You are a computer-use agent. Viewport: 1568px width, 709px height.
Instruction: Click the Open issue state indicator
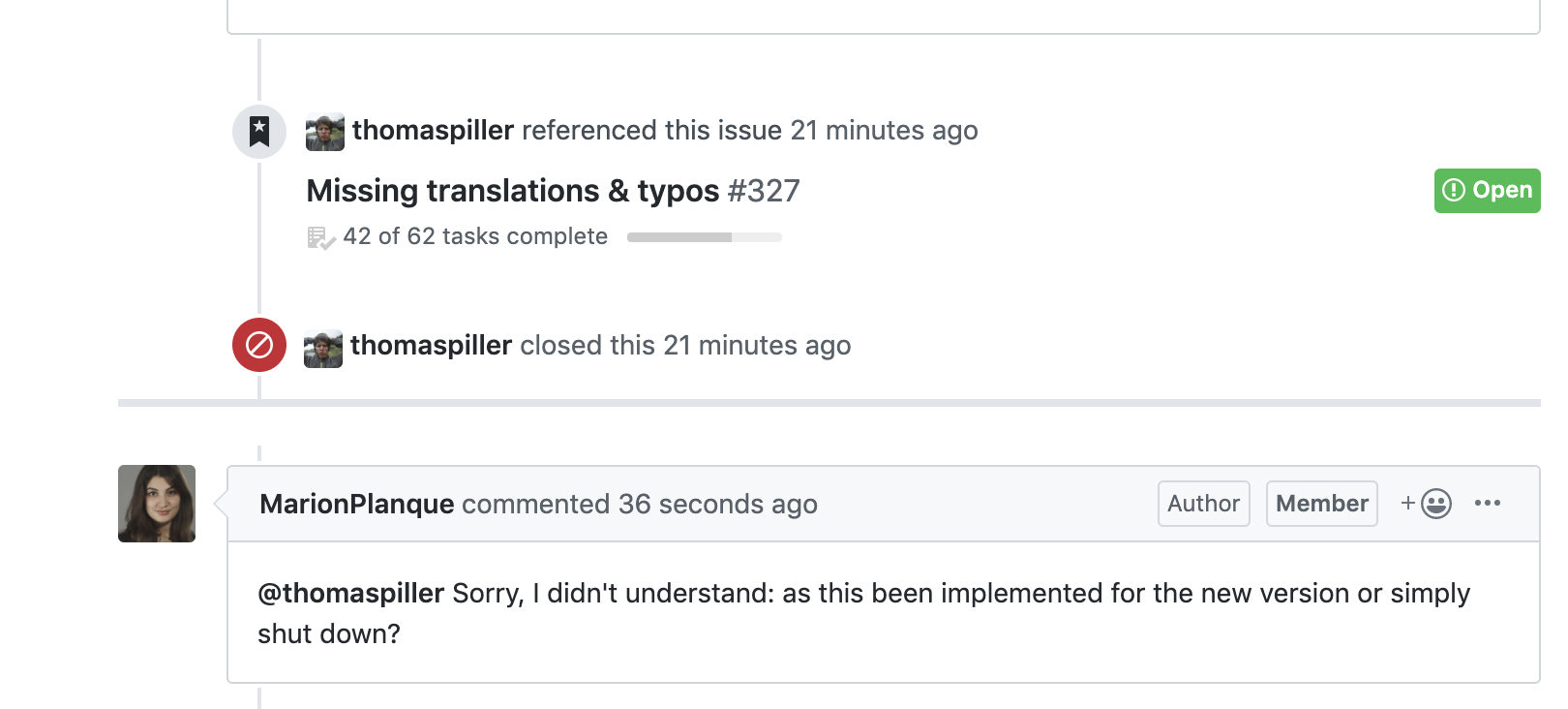(1487, 190)
